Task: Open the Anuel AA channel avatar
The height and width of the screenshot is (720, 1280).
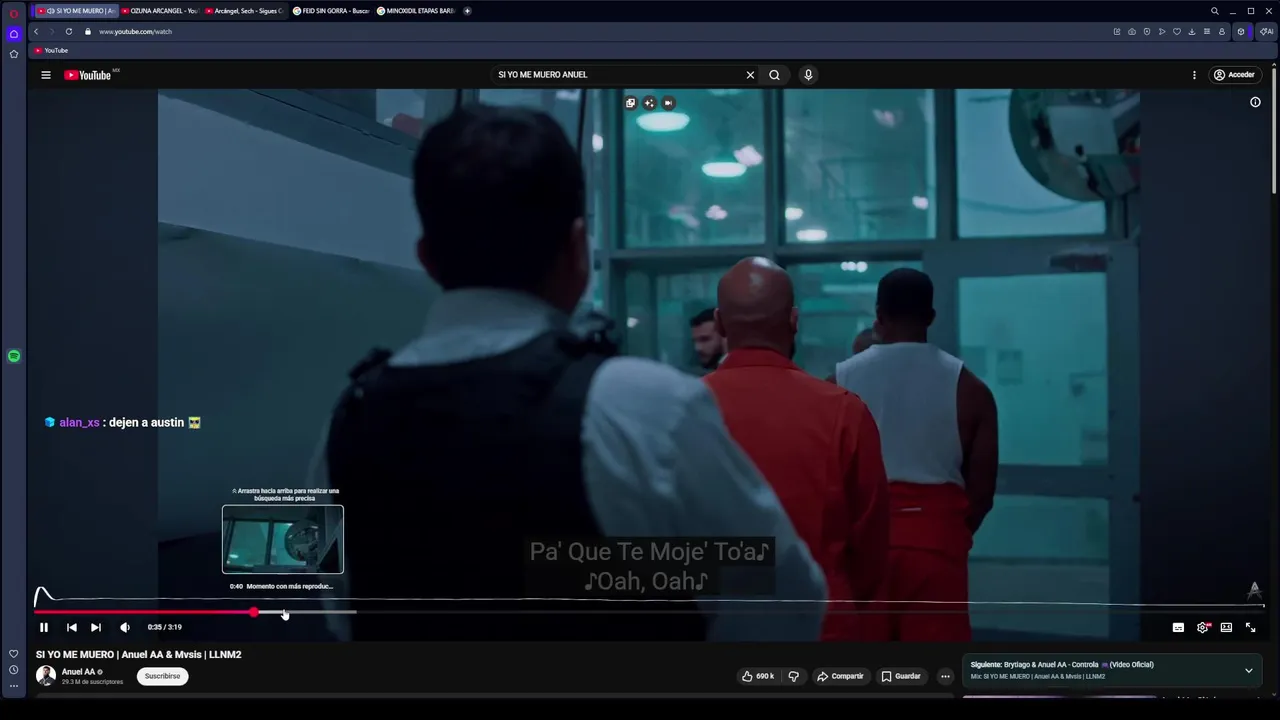Action: [x=46, y=675]
